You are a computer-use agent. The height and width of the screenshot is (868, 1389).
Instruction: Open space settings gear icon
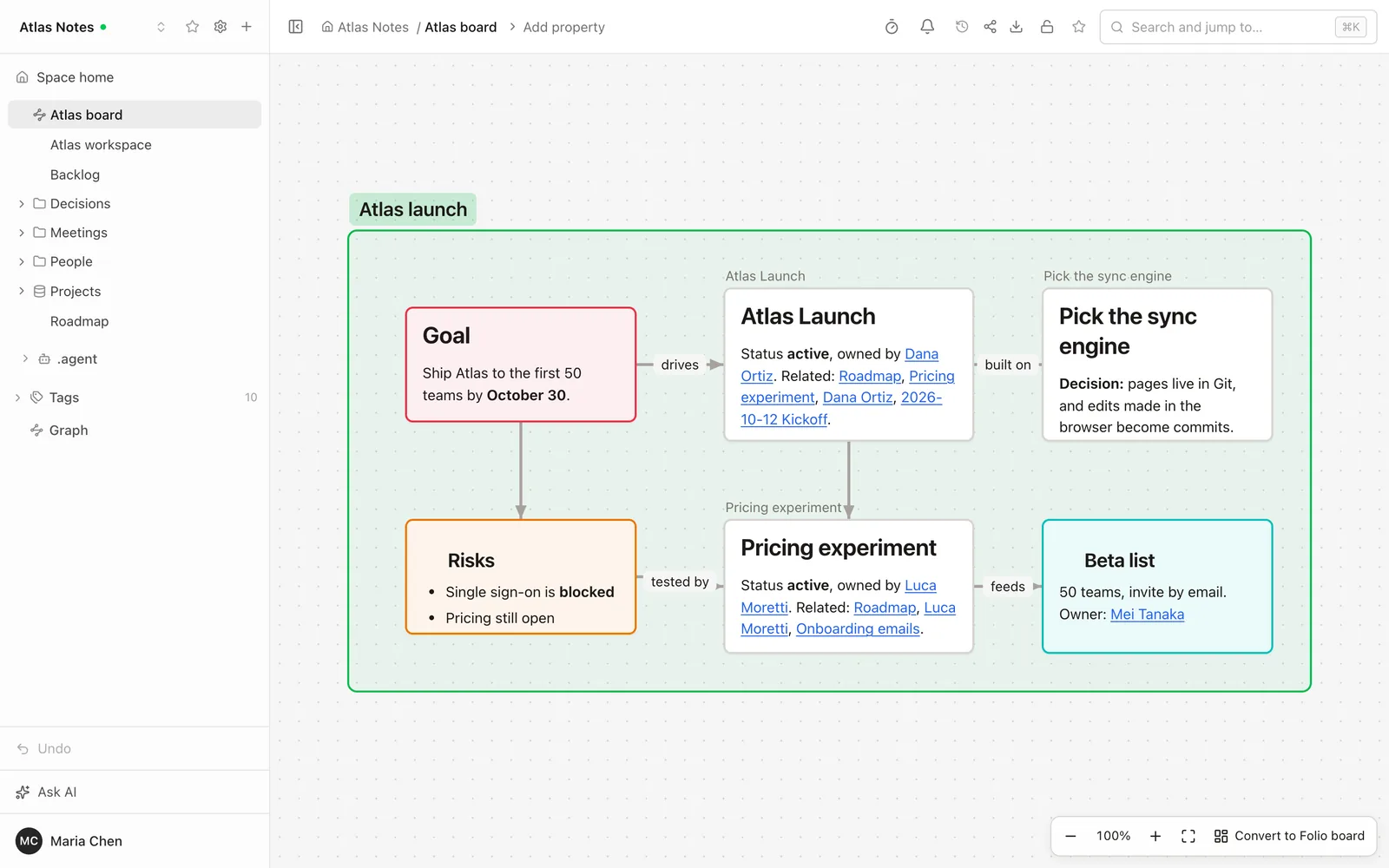221,27
